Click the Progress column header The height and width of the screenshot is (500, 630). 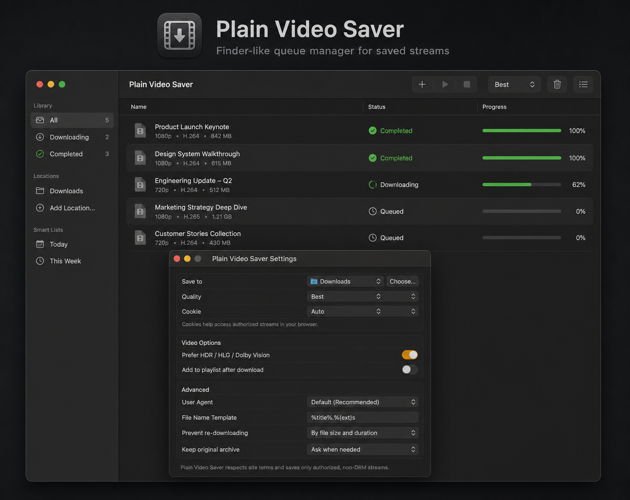(494, 107)
